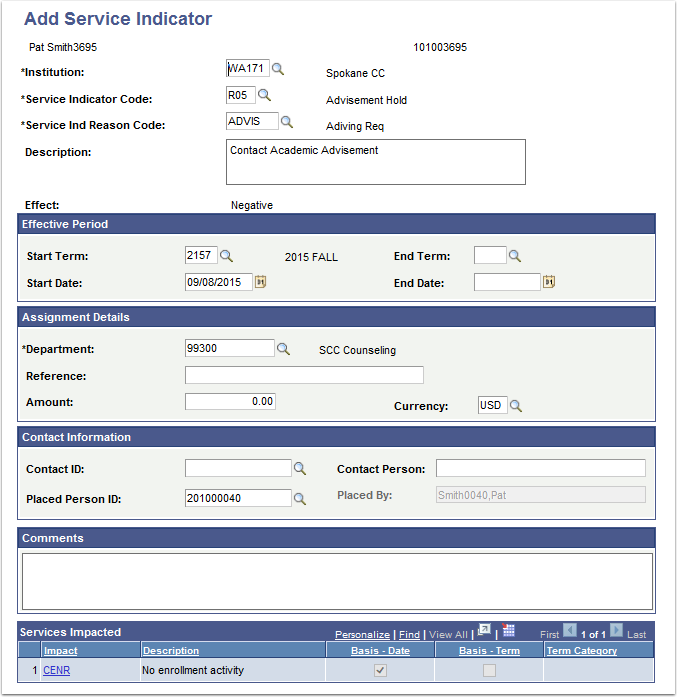
Task: Open Service Indicator Code lookup
Action: pos(264,95)
